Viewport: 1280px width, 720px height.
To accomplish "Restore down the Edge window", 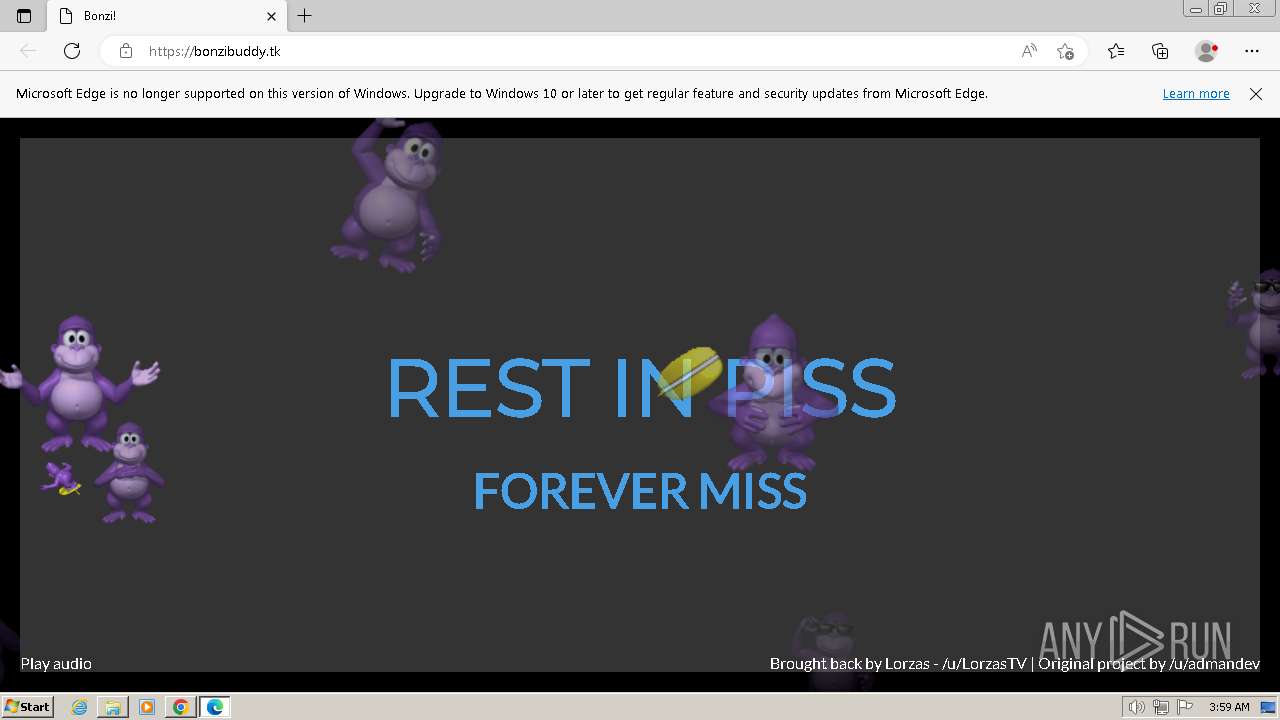I will click(x=1221, y=9).
